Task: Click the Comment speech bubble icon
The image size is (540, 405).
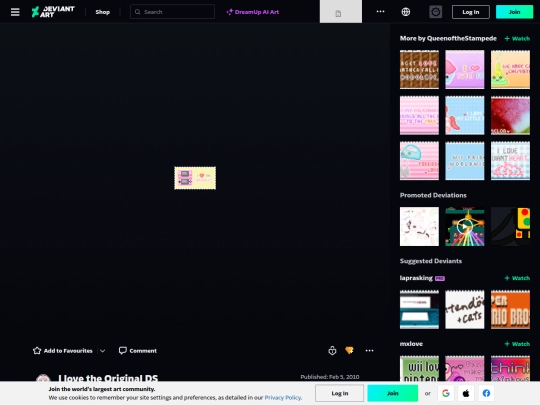Action: [123, 351]
